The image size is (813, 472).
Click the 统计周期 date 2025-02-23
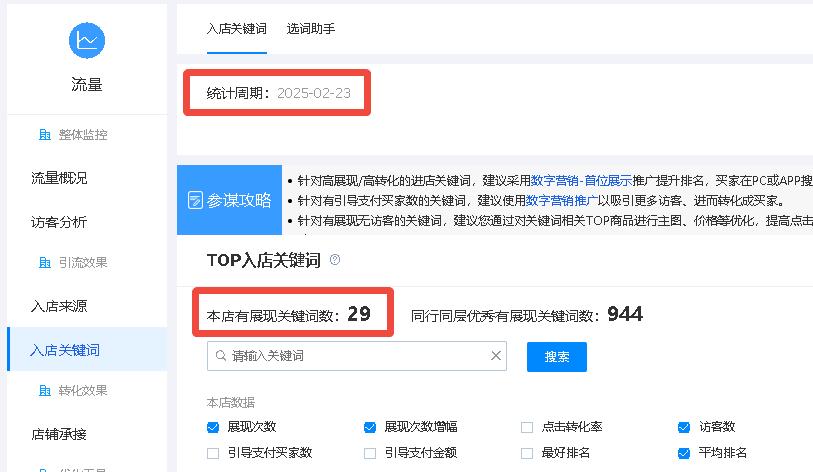(x=314, y=93)
